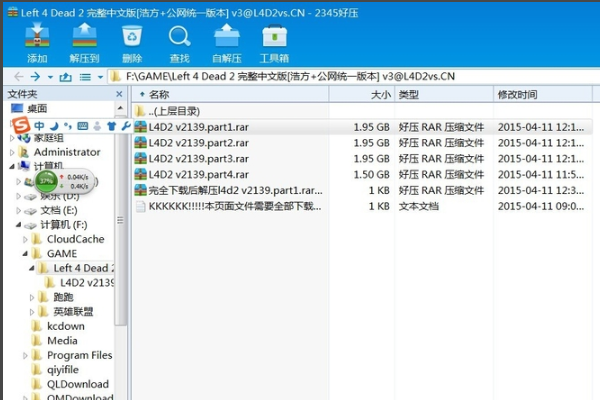Sort by 名称 column header
Viewport: 600px width, 400px height.
(x=230, y=94)
